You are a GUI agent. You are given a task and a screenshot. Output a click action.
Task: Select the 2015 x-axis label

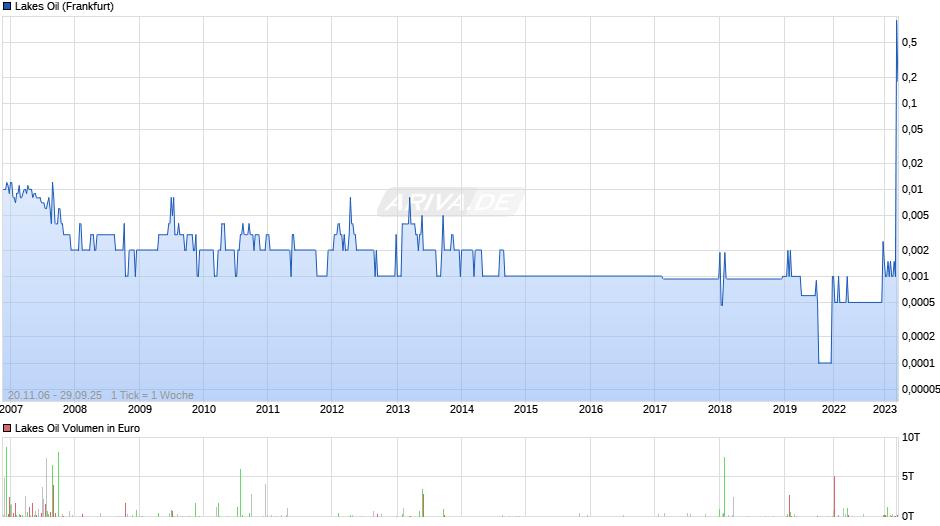click(526, 409)
